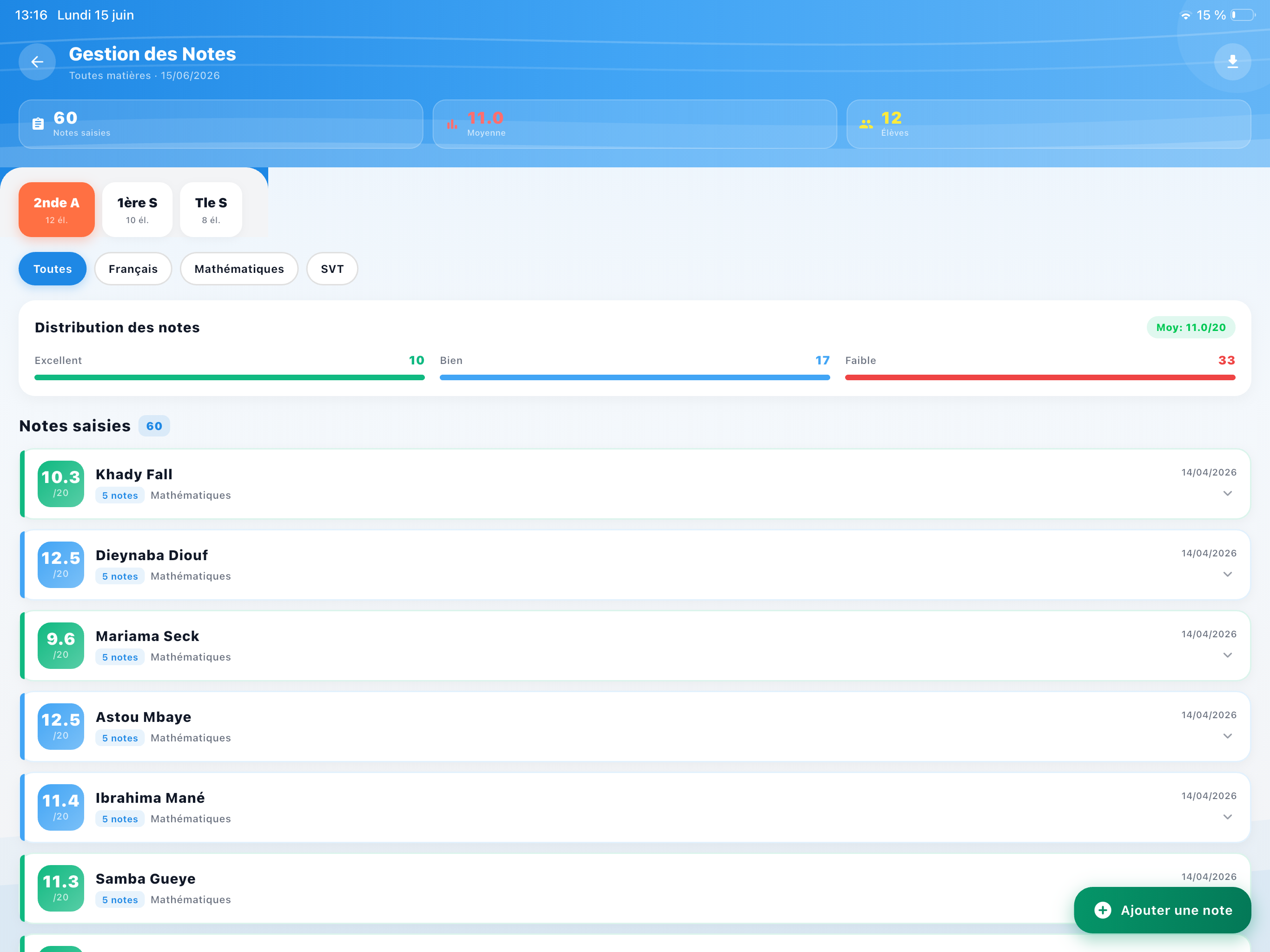Tap the green Excellent progress bar
The width and height of the screenshot is (1270, 952).
click(230, 378)
